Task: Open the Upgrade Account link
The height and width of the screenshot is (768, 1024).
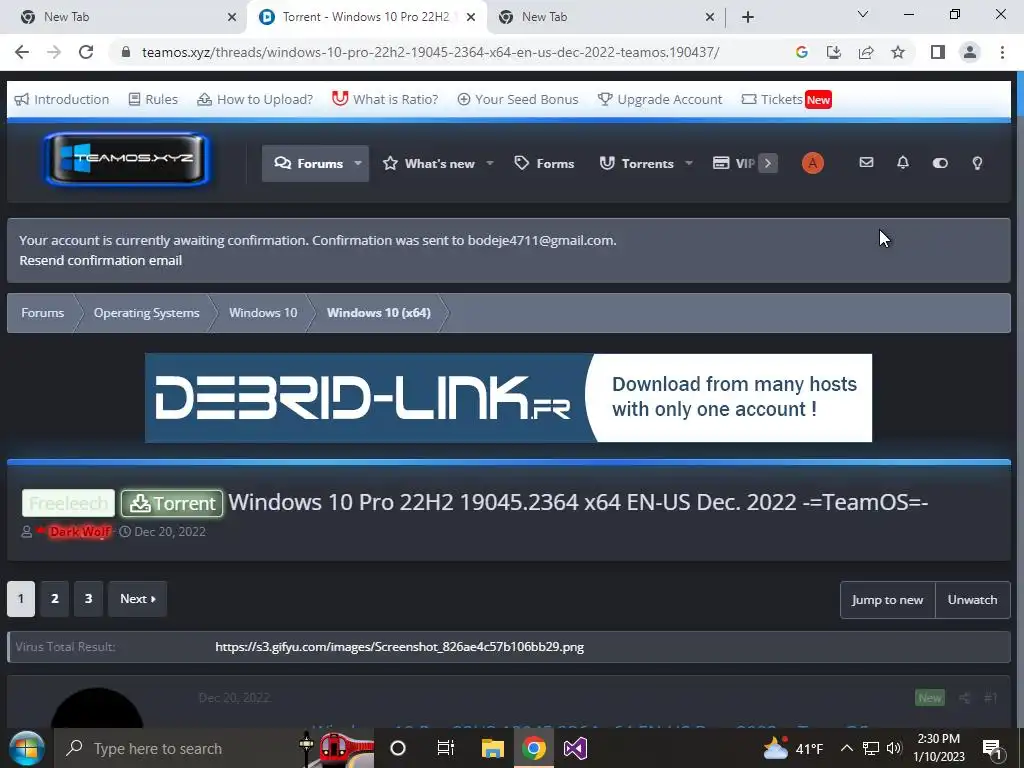Action: coord(660,99)
